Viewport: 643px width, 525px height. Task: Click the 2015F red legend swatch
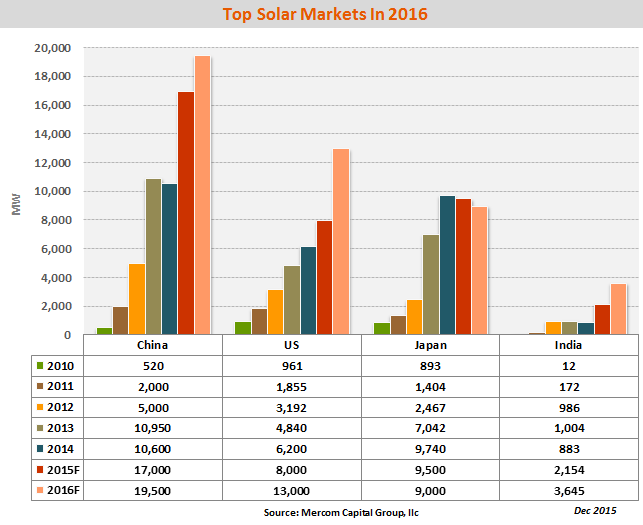37,468
